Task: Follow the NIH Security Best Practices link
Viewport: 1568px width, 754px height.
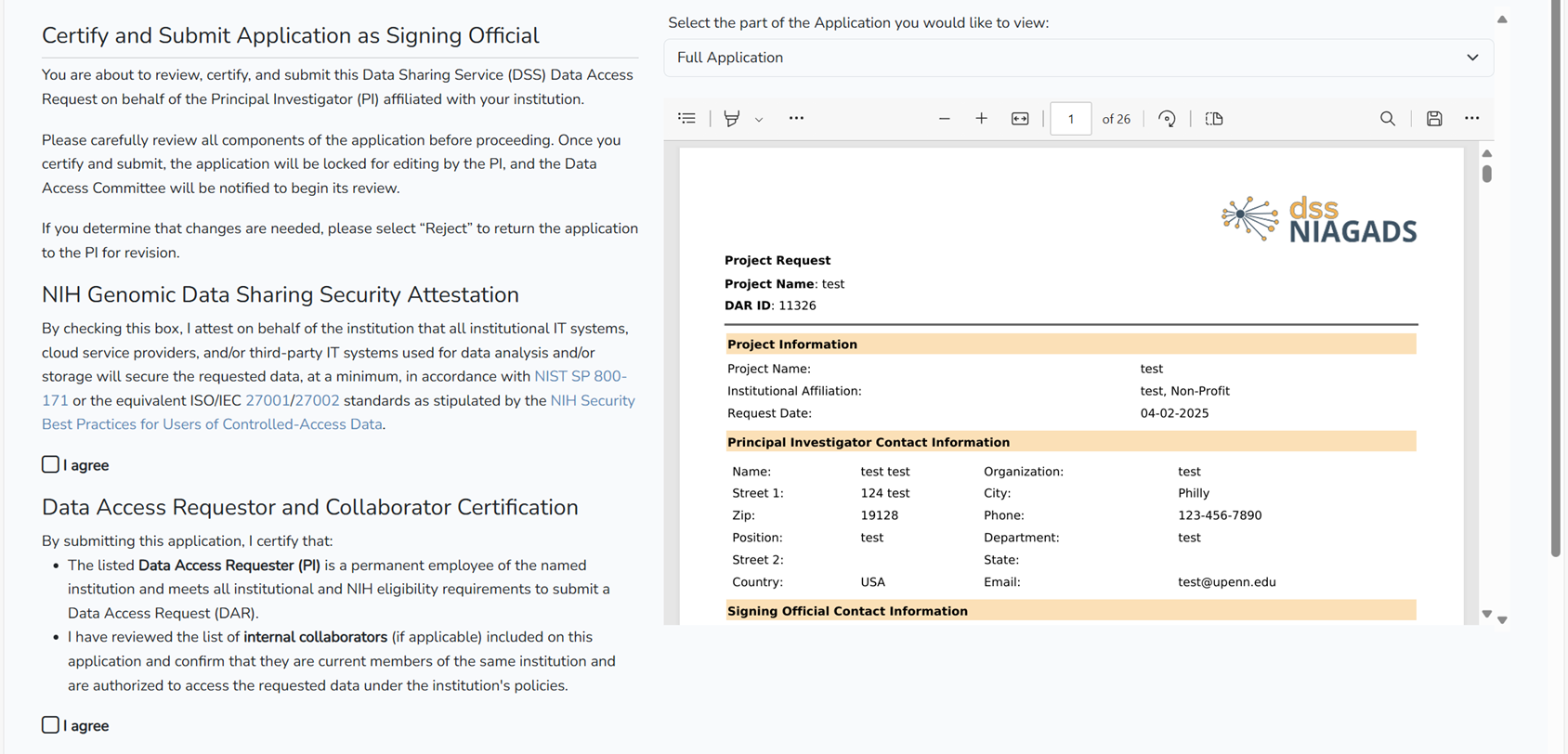Action: [592, 400]
